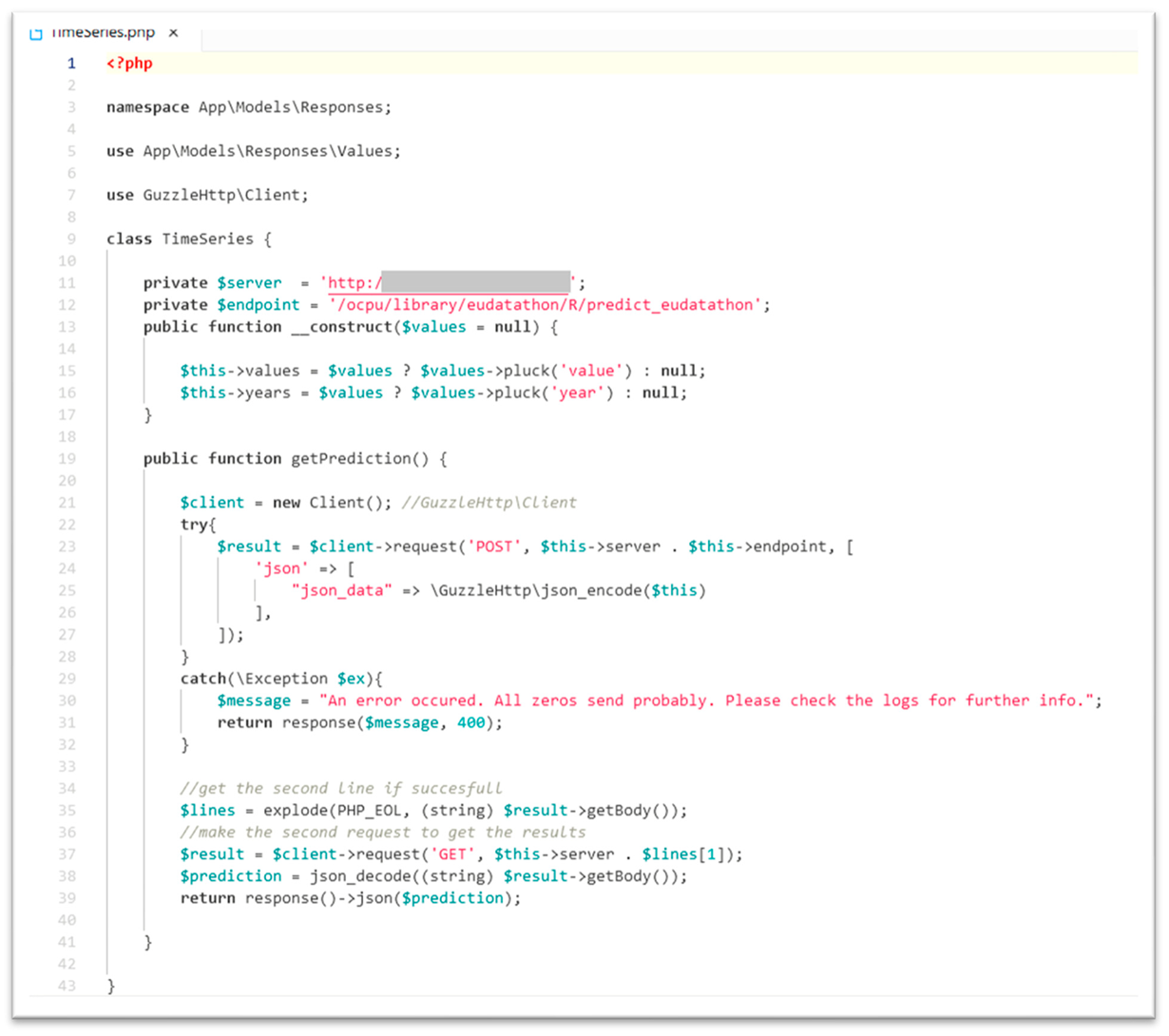Viewport: 1169px width, 1036px height.
Task: Close the TimeSeries.php tab
Action: (173, 33)
